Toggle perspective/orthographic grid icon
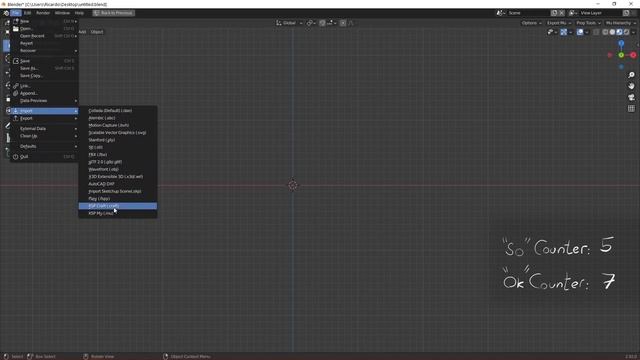Viewport: 640px width, 360px height. tap(631, 108)
